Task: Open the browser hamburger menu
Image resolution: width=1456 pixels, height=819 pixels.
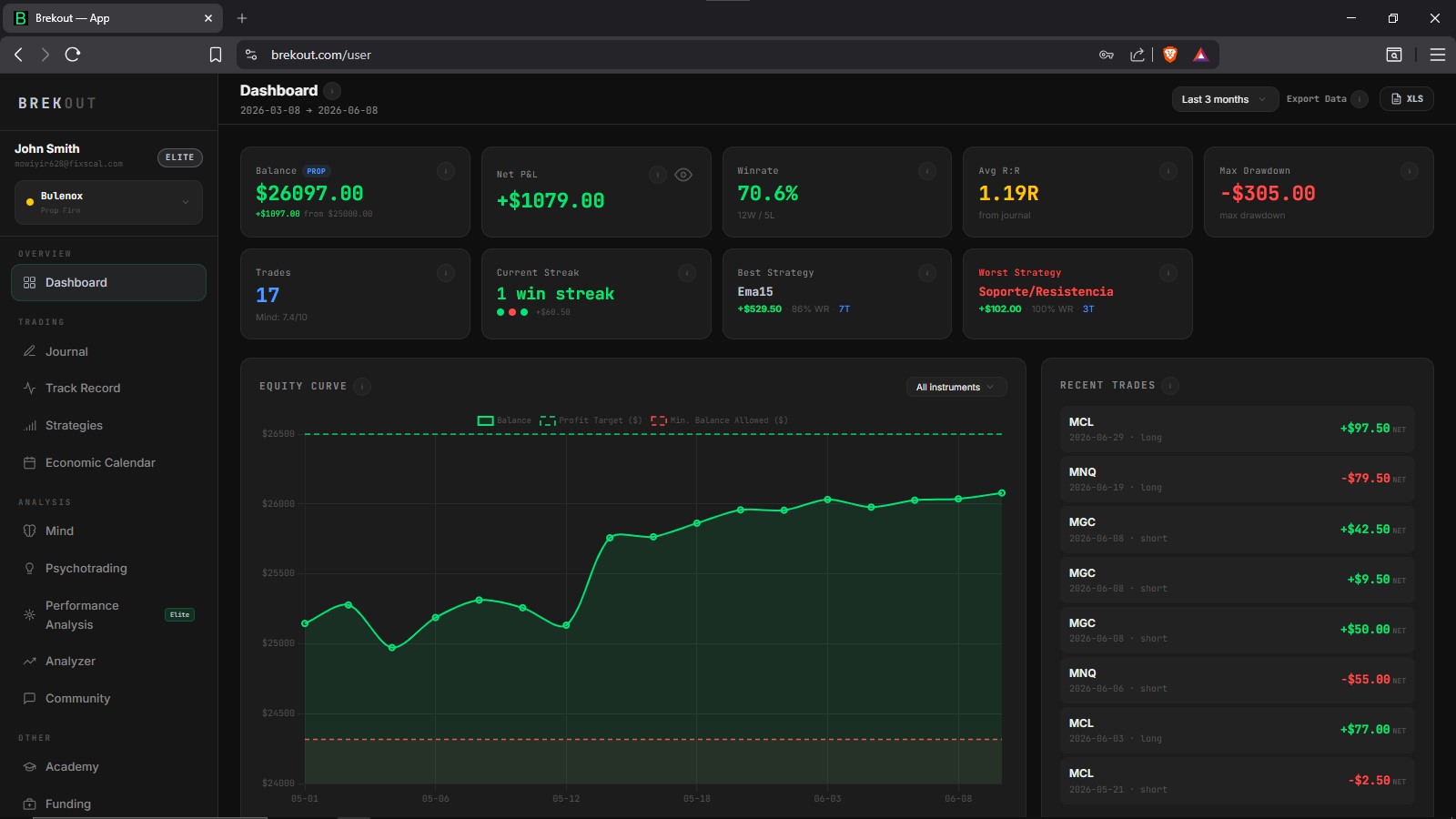Action: [x=1438, y=55]
